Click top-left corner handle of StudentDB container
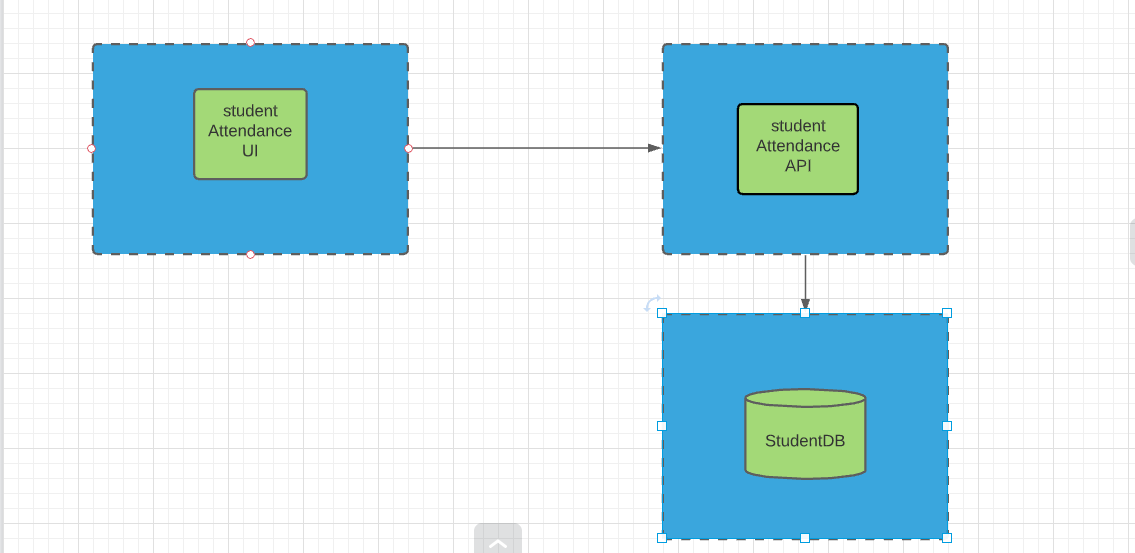 [x=662, y=313]
